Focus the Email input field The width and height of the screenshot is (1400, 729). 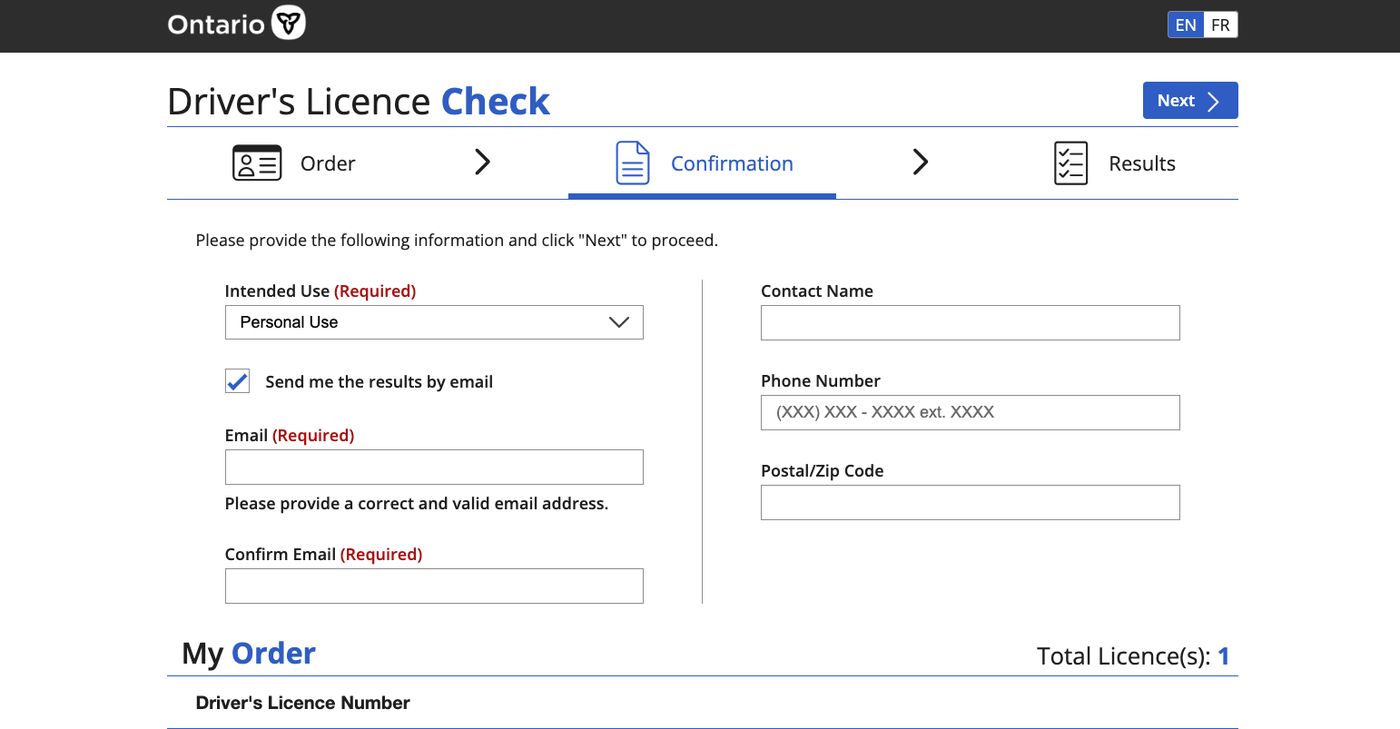(x=434, y=467)
